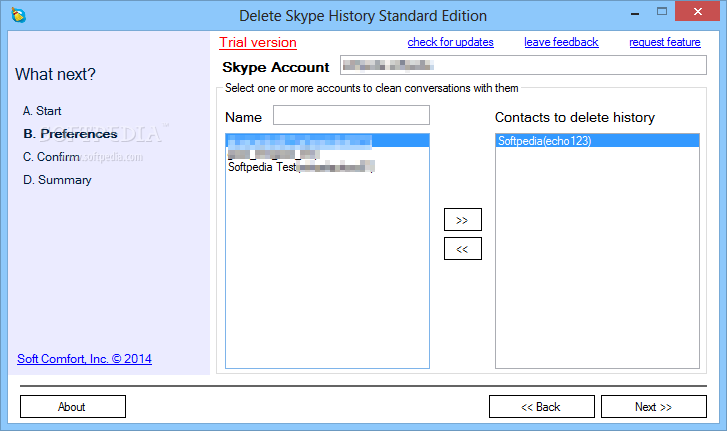
Task: Focus the Skype Account field
Action: pyautogui.click(x=523, y=65)
